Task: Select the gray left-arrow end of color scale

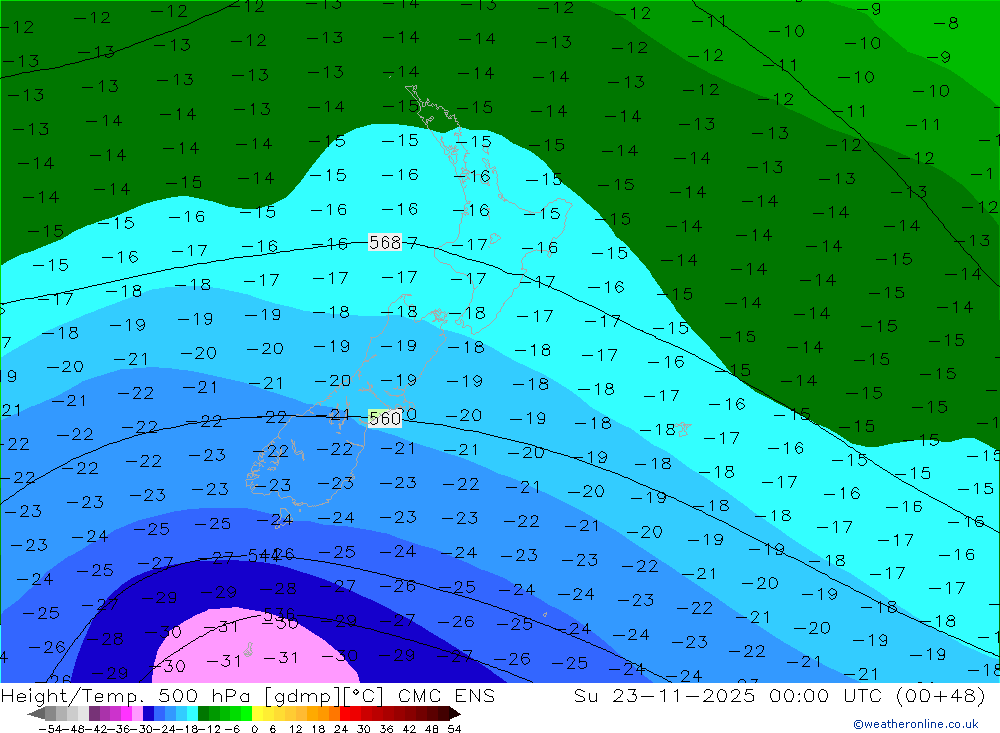Action: tap(36, 714)
